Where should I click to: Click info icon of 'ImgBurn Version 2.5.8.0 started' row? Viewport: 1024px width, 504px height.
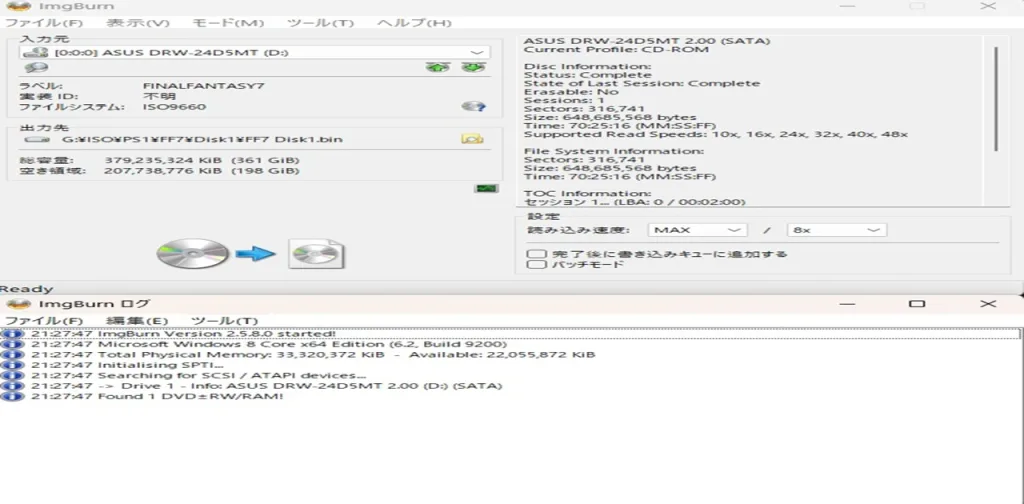[12, 334]
